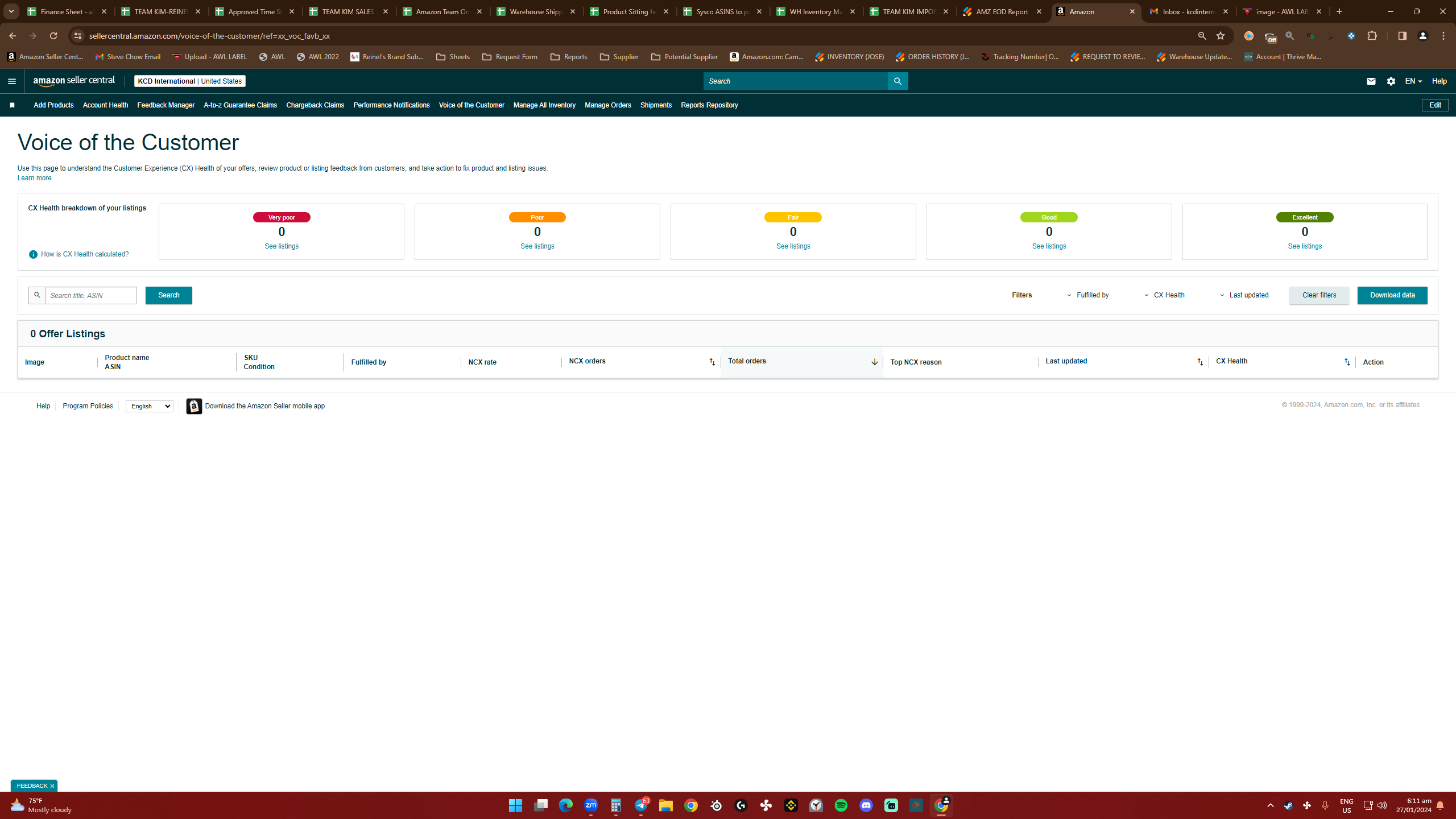Bookmark this page with the star icon
This screenshot has width=1456, height=819.
pos(1221,36)
